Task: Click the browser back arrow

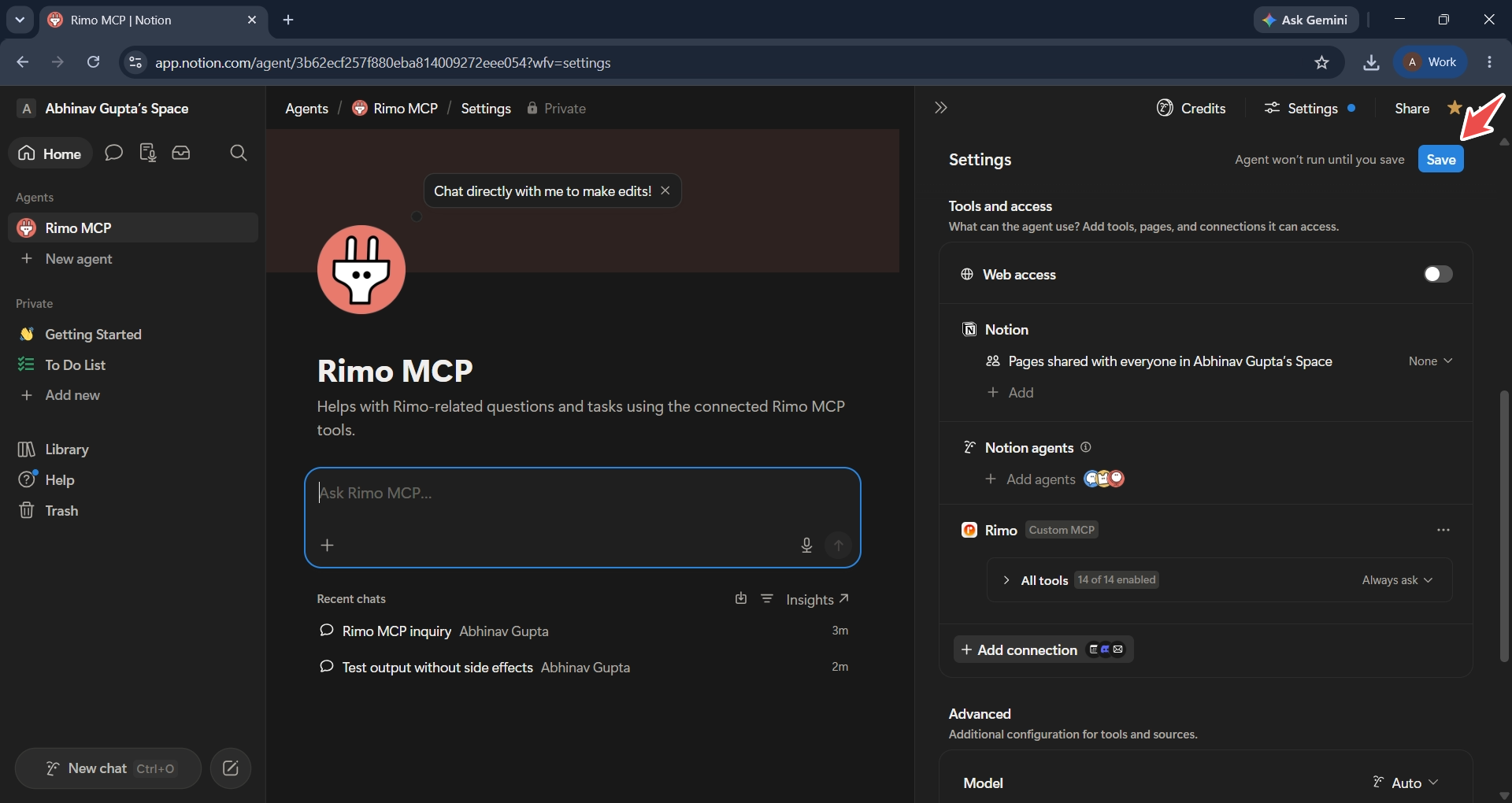Action: tap(23, 62)
